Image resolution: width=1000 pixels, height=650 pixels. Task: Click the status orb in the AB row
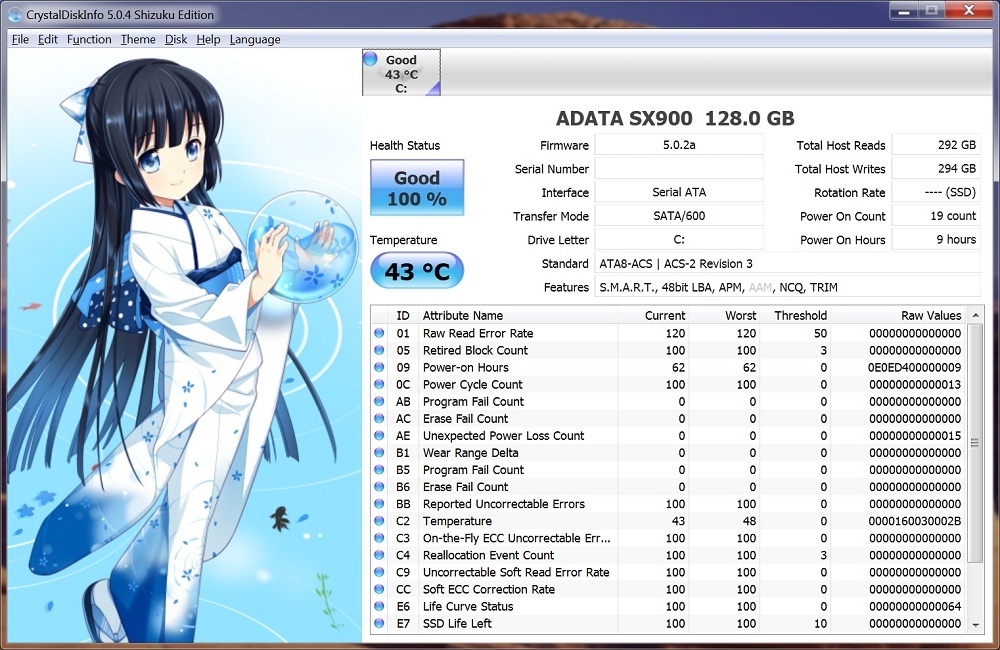[x=379, y=401]
